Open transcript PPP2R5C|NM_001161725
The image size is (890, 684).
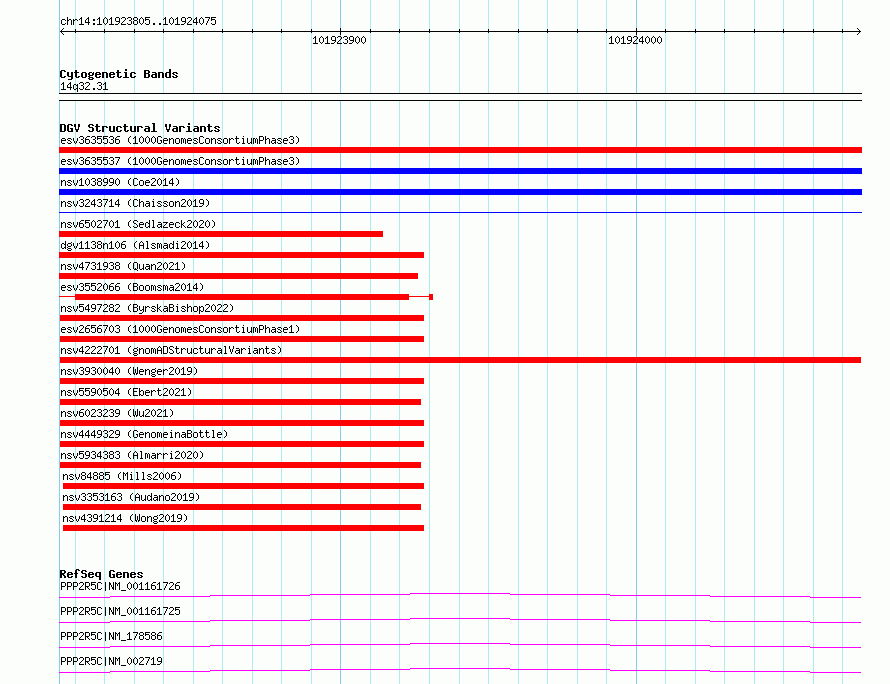(x=120, y=611)
